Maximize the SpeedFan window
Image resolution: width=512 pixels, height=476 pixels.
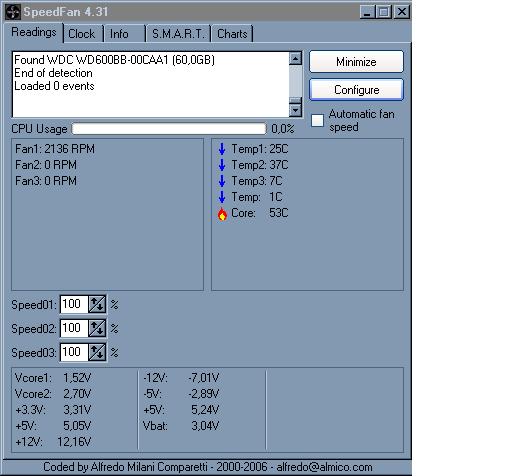coord(384,12)
